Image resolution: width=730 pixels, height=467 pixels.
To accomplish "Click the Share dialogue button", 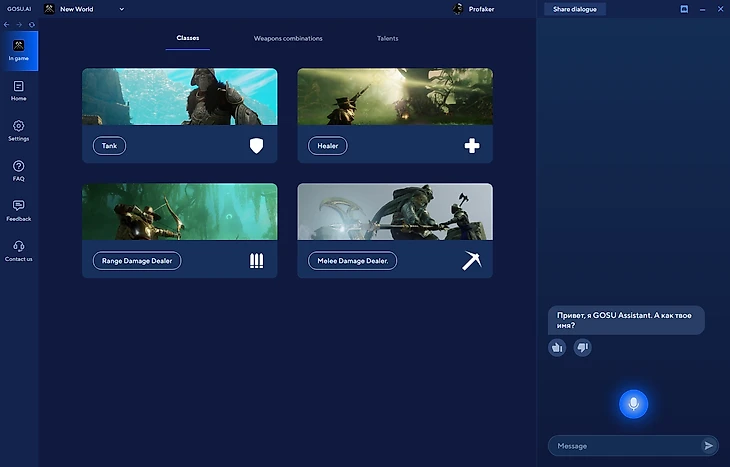I will click(574, 9).
